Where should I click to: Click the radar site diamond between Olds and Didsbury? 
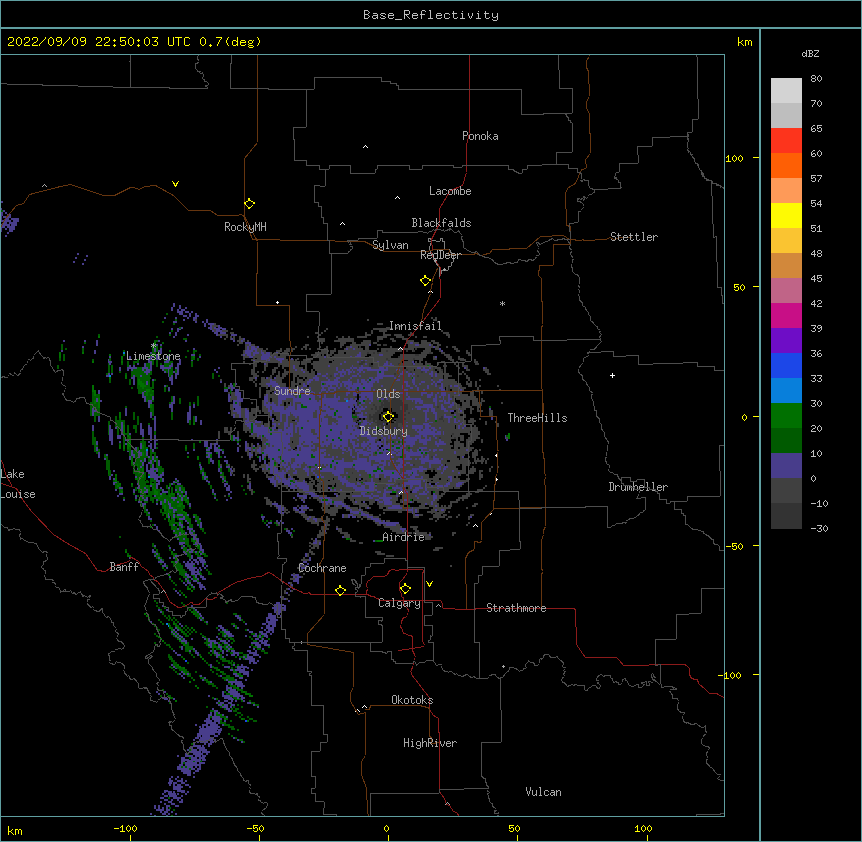388,417
